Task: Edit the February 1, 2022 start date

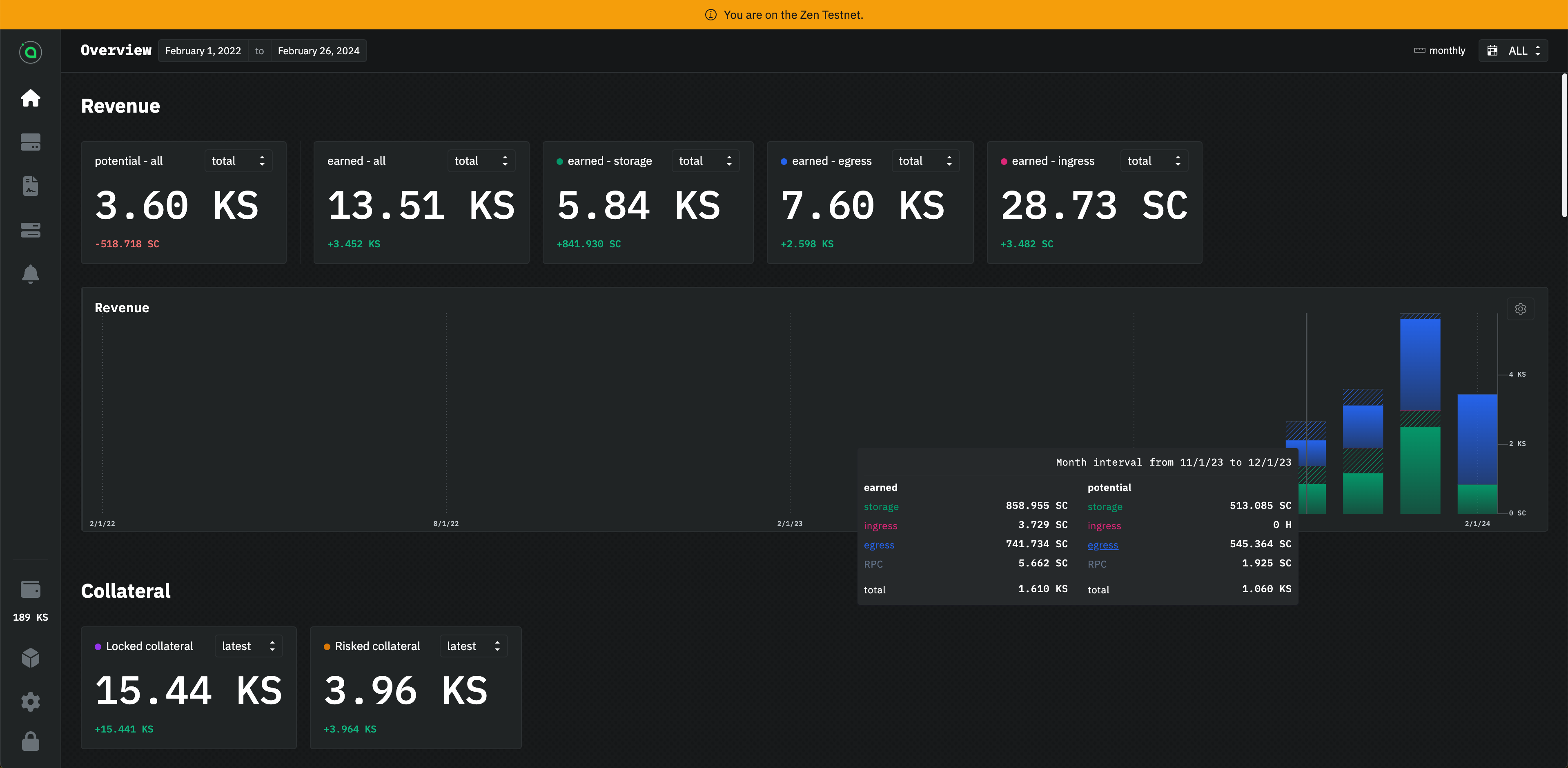Action: pos(203,51)
